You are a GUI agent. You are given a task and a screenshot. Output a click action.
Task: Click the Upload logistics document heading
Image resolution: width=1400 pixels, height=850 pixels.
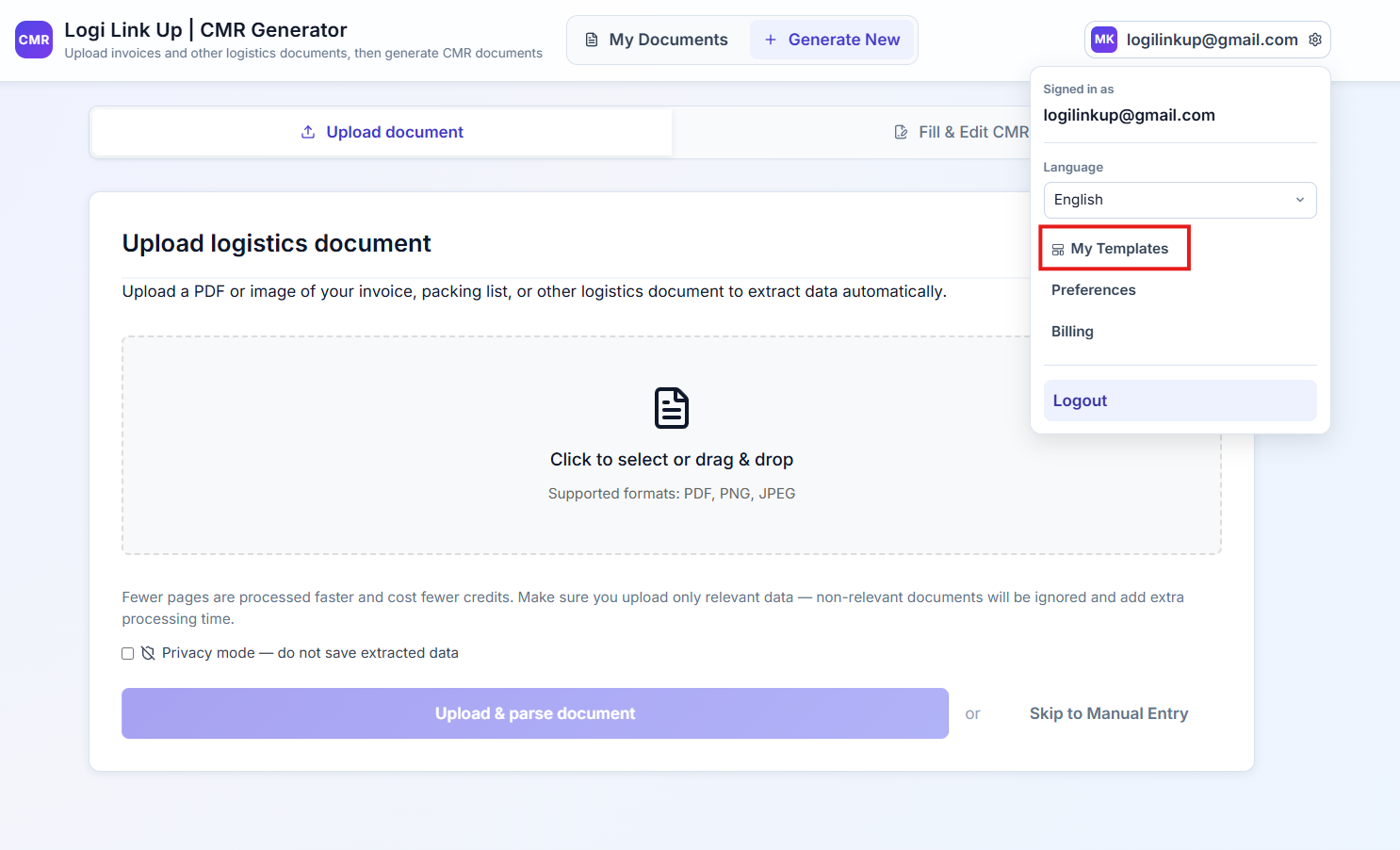click(276, 243)
